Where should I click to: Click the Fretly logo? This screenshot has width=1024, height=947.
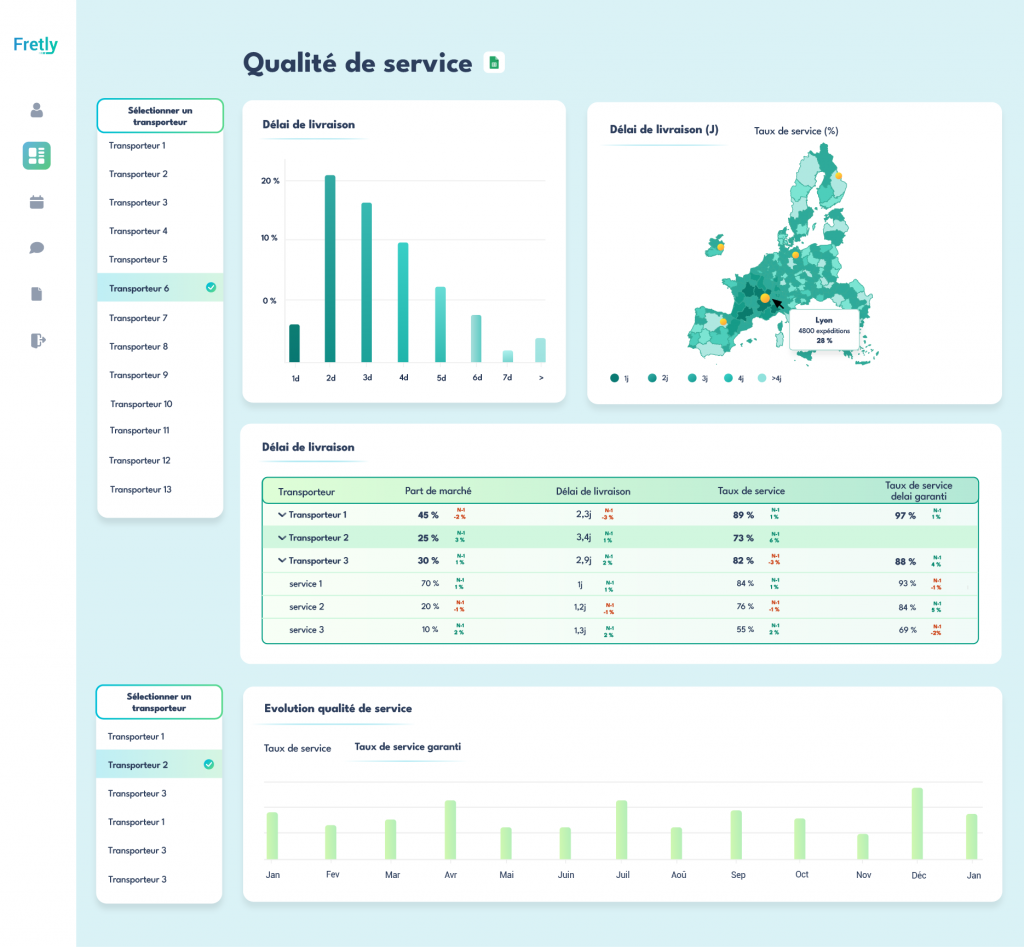tap(36, 45)
